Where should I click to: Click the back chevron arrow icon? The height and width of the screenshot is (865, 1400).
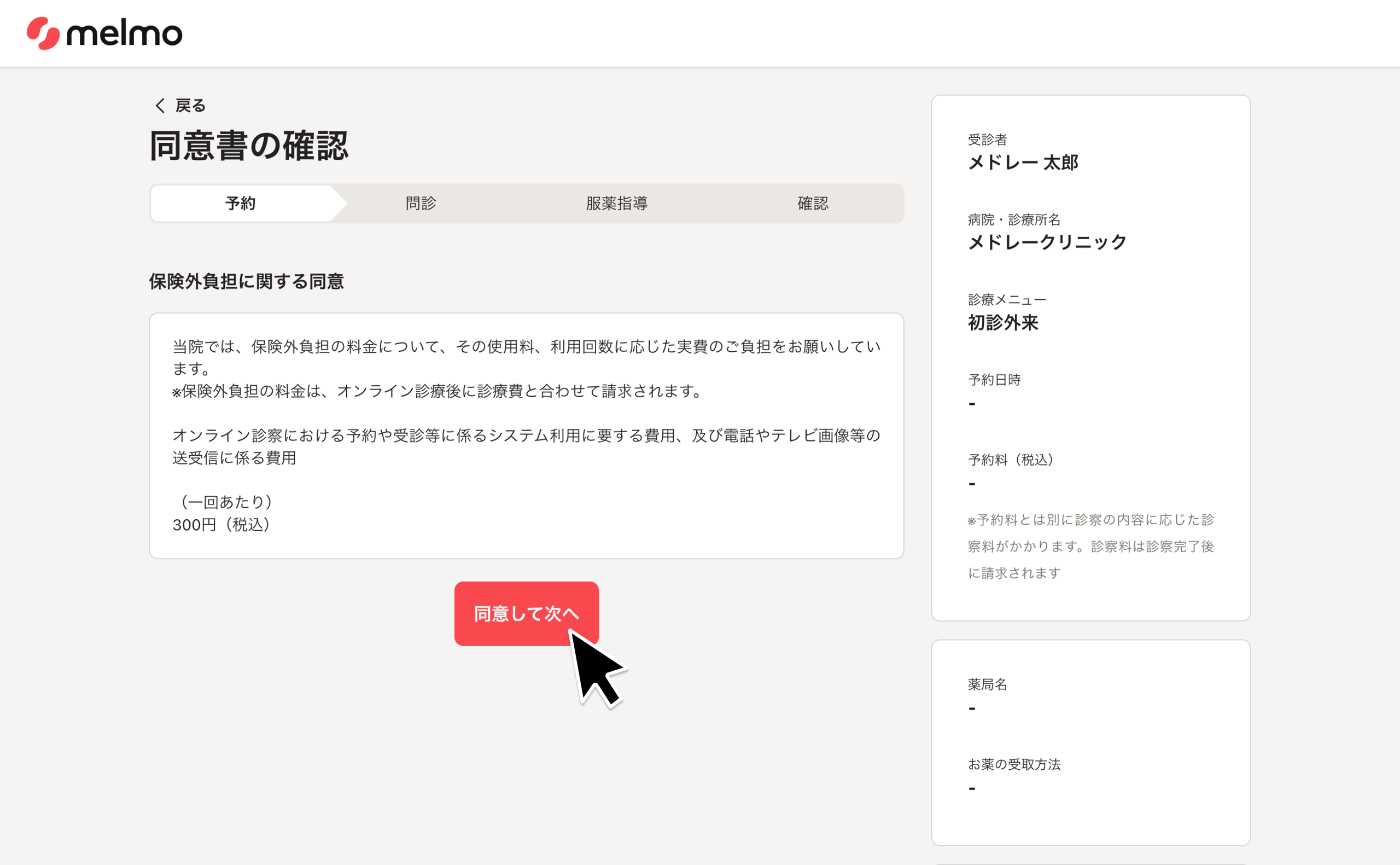pos(160,105)
